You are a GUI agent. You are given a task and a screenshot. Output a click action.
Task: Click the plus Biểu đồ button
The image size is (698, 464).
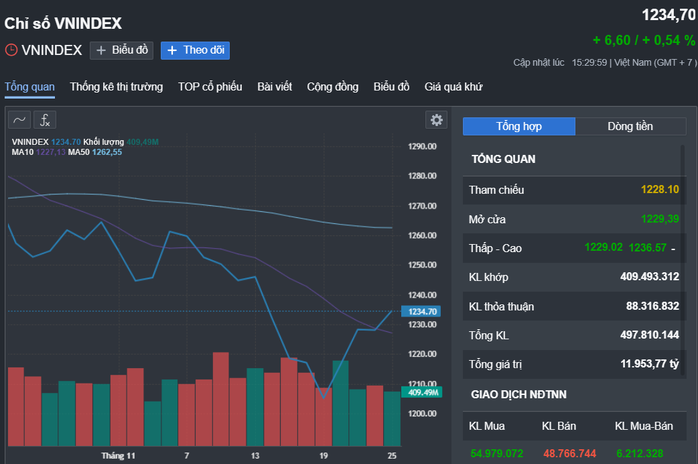click(x=122, y=50)
